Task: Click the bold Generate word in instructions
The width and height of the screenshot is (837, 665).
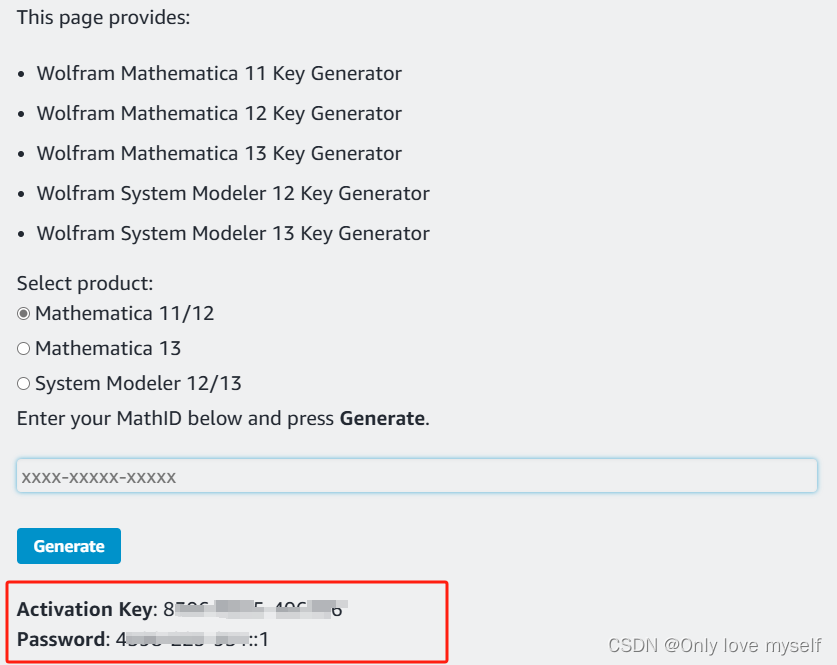Action: coord(382,418)
